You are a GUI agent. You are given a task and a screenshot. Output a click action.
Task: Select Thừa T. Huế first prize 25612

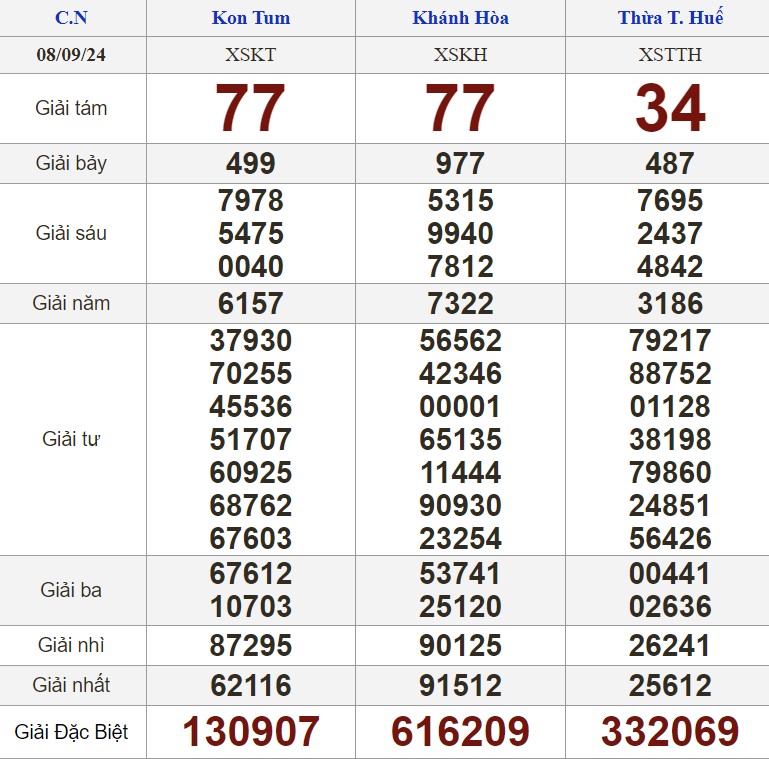pyautogui.click(x=670, y=686)
